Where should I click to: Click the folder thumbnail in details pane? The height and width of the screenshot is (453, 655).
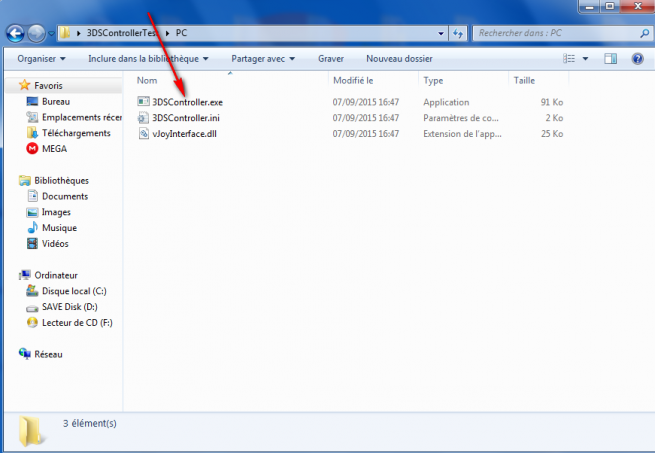(x=32, y=430)
